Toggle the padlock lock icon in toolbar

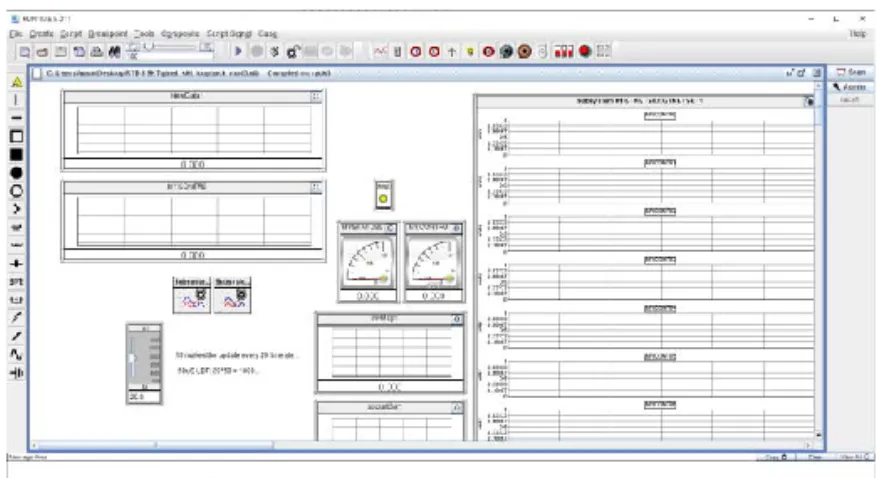293,52
